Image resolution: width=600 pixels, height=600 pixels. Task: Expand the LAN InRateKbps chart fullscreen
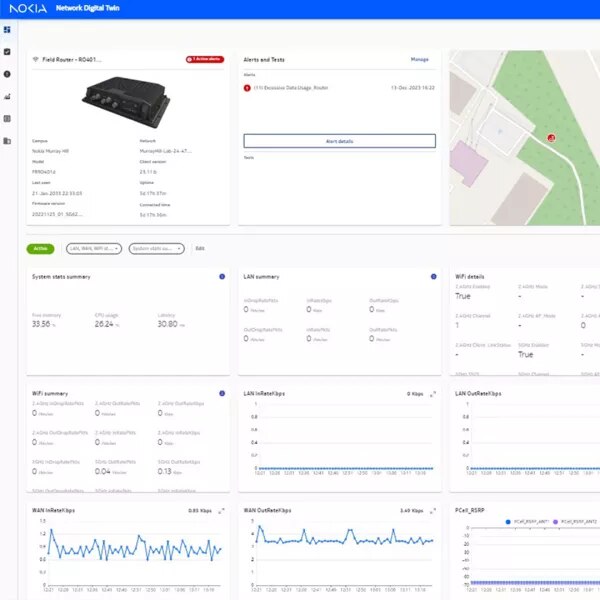(x=433, y=394)
